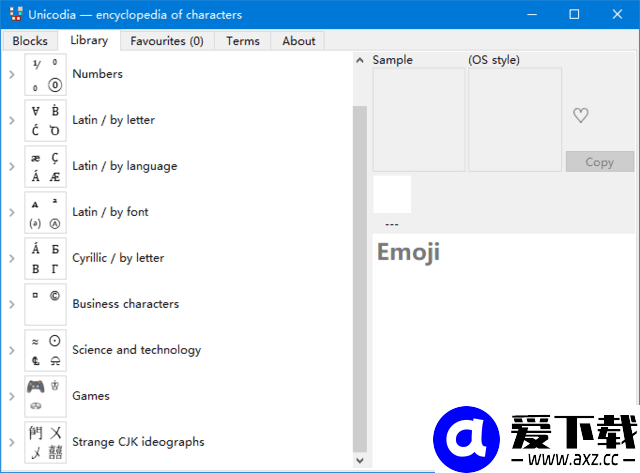This screenshot has width=640, height=473.
Task: Select the Numbers tree label
Action: click(x=98, y=74)
